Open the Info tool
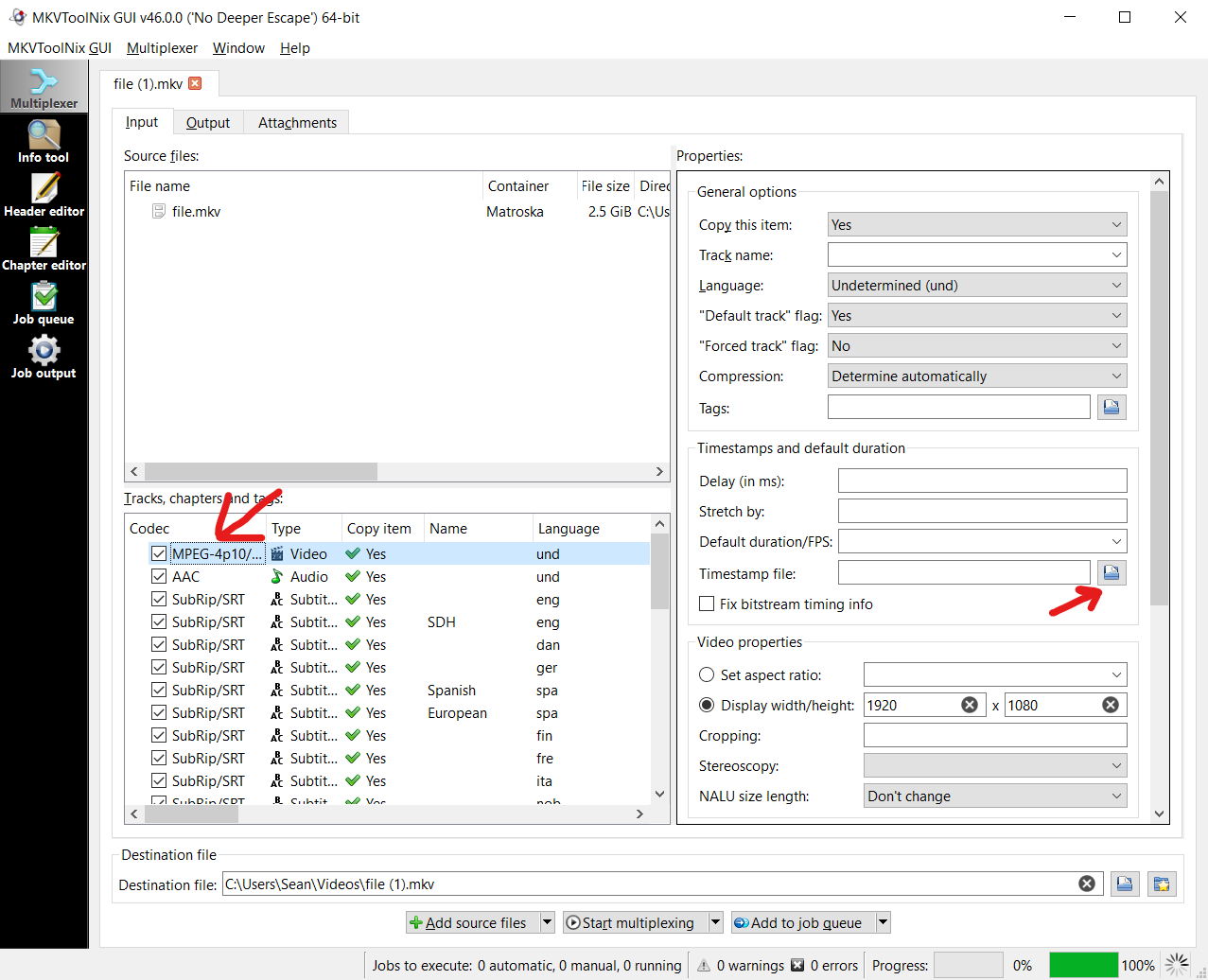This screenshot has width=1208, height=980. click(x=44, y=141)
